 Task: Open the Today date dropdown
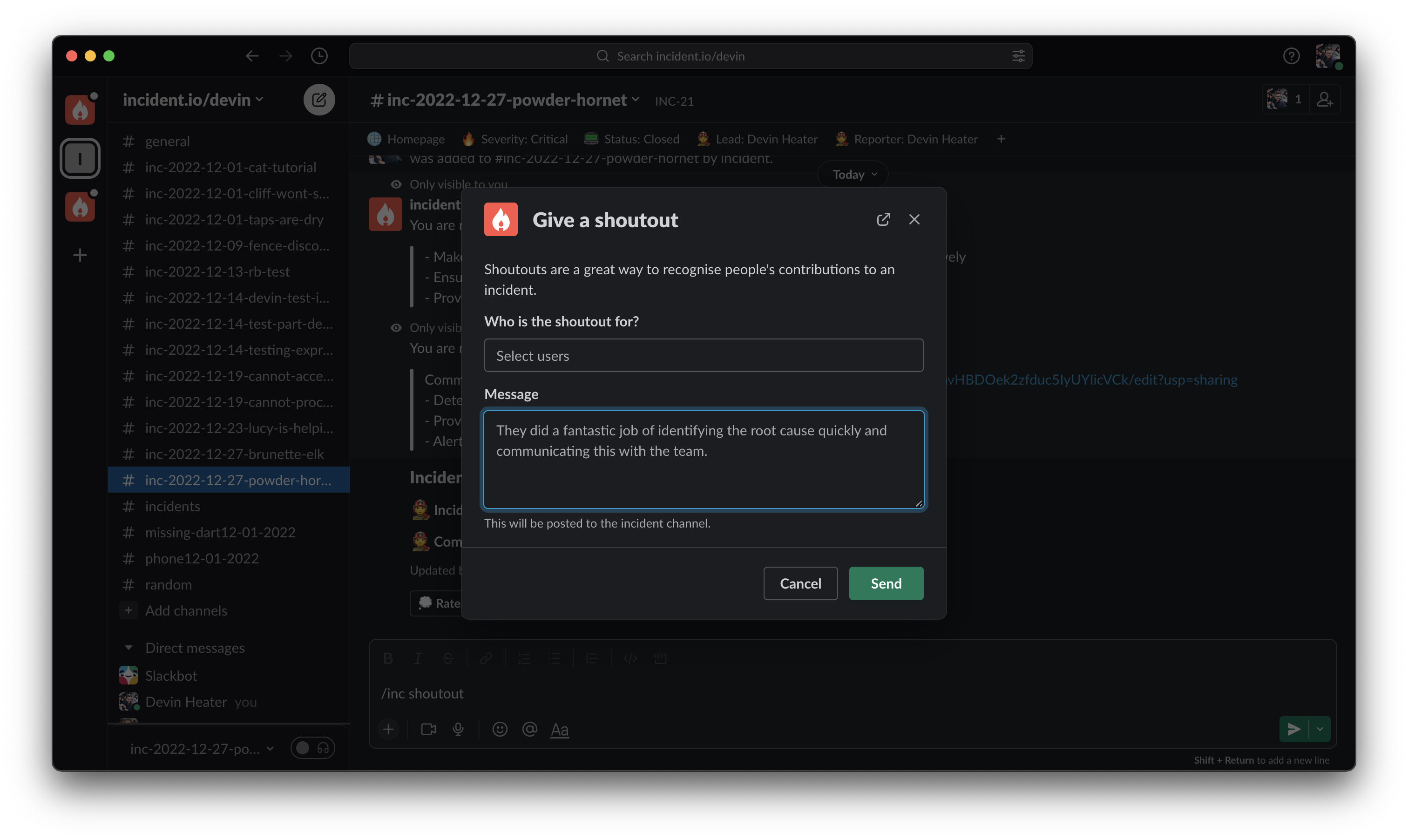[x=854, y=174]
